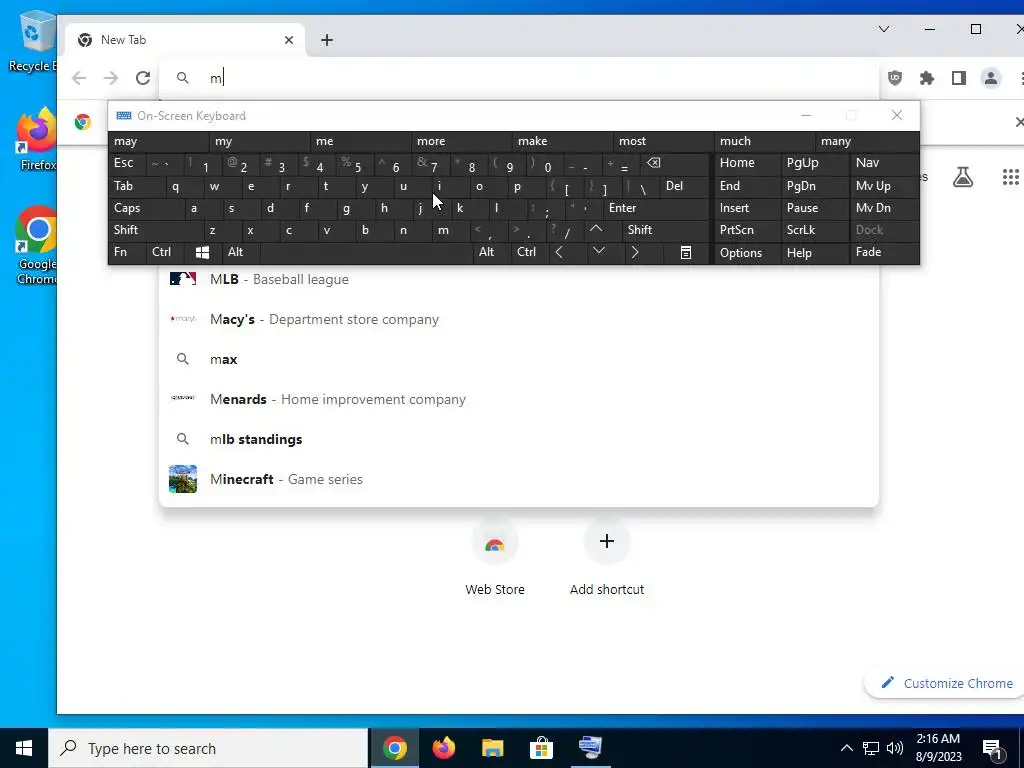
Task: Click the space bar key
Action: 366,252
